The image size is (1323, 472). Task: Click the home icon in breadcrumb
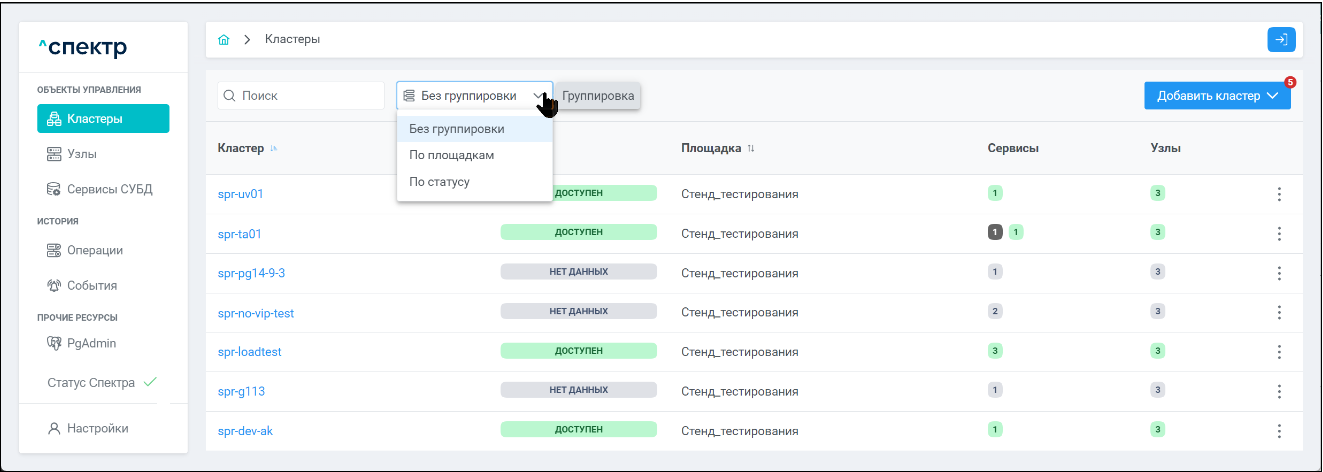(224, 40)
